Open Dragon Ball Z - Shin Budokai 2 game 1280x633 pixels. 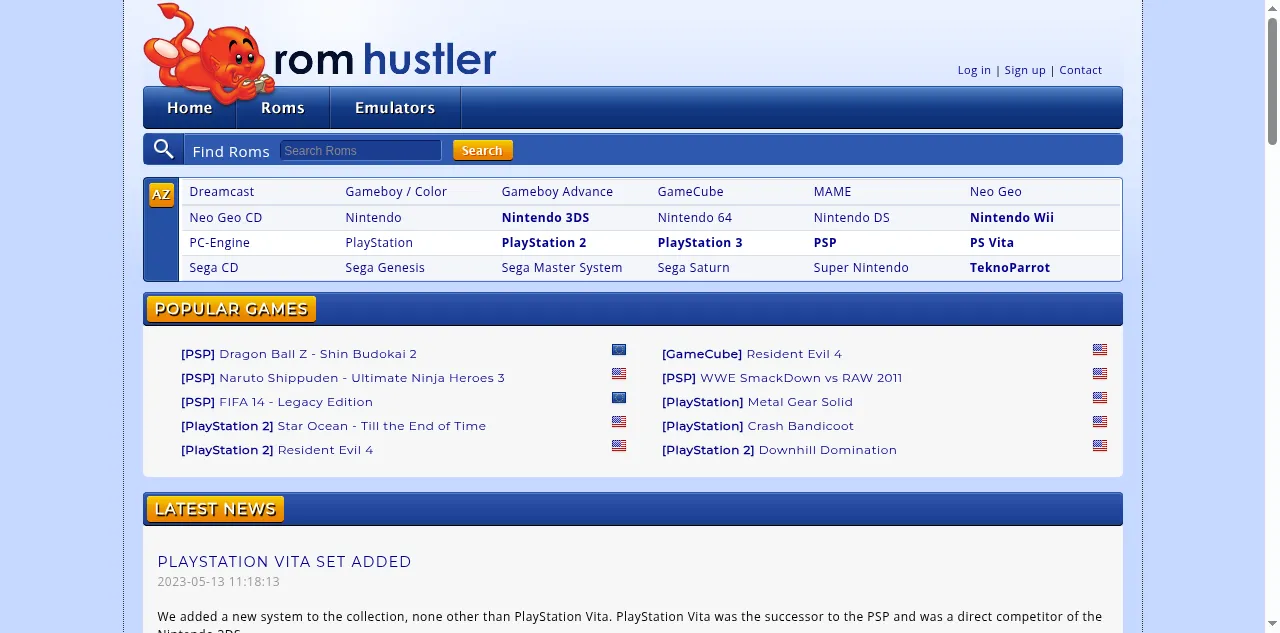click(299, 354)
